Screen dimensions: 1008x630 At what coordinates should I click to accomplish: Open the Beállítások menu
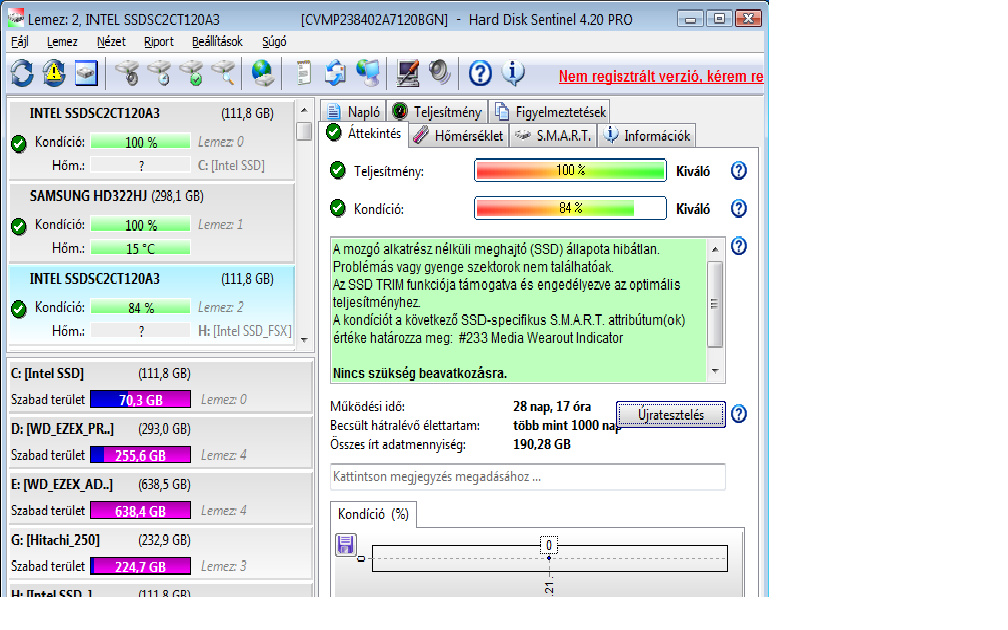[x=217, y=42]
